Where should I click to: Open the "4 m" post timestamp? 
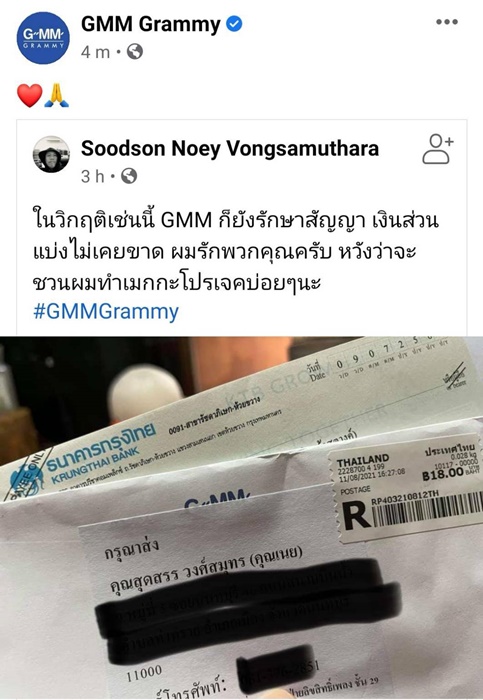(x=95, y=52)
